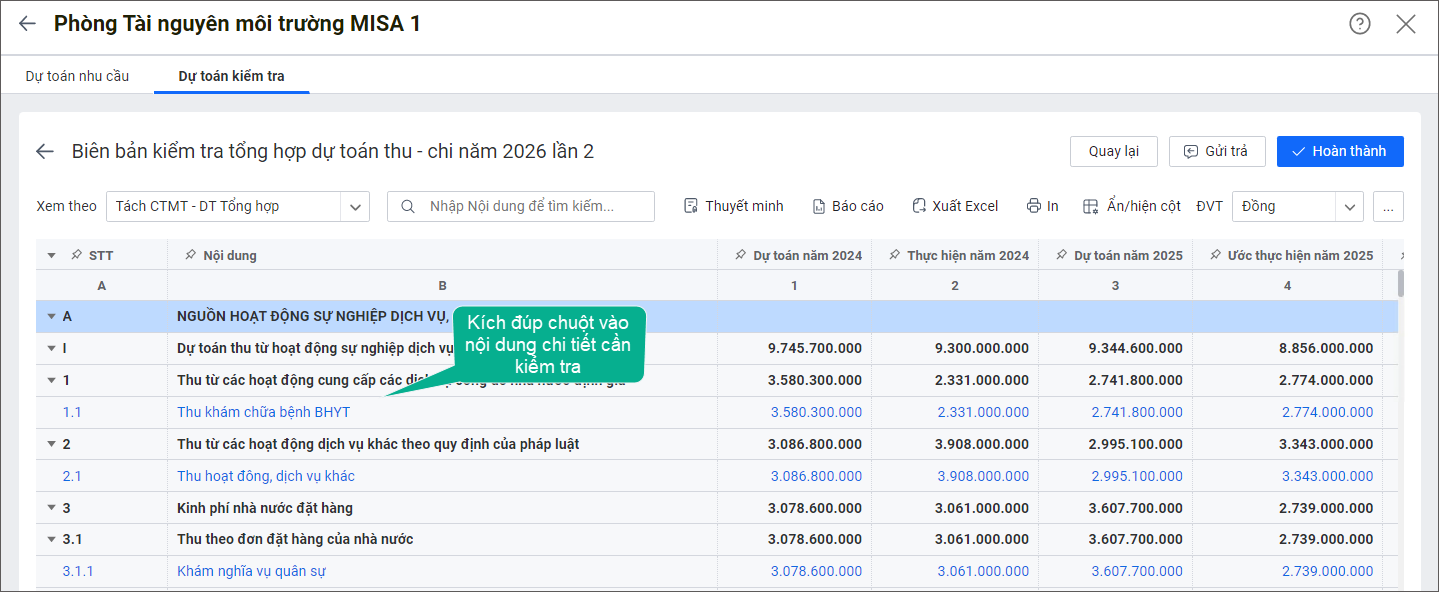Open Thuyết minh notes
This screenshot has height=592, width=1439.
point(733,206)
